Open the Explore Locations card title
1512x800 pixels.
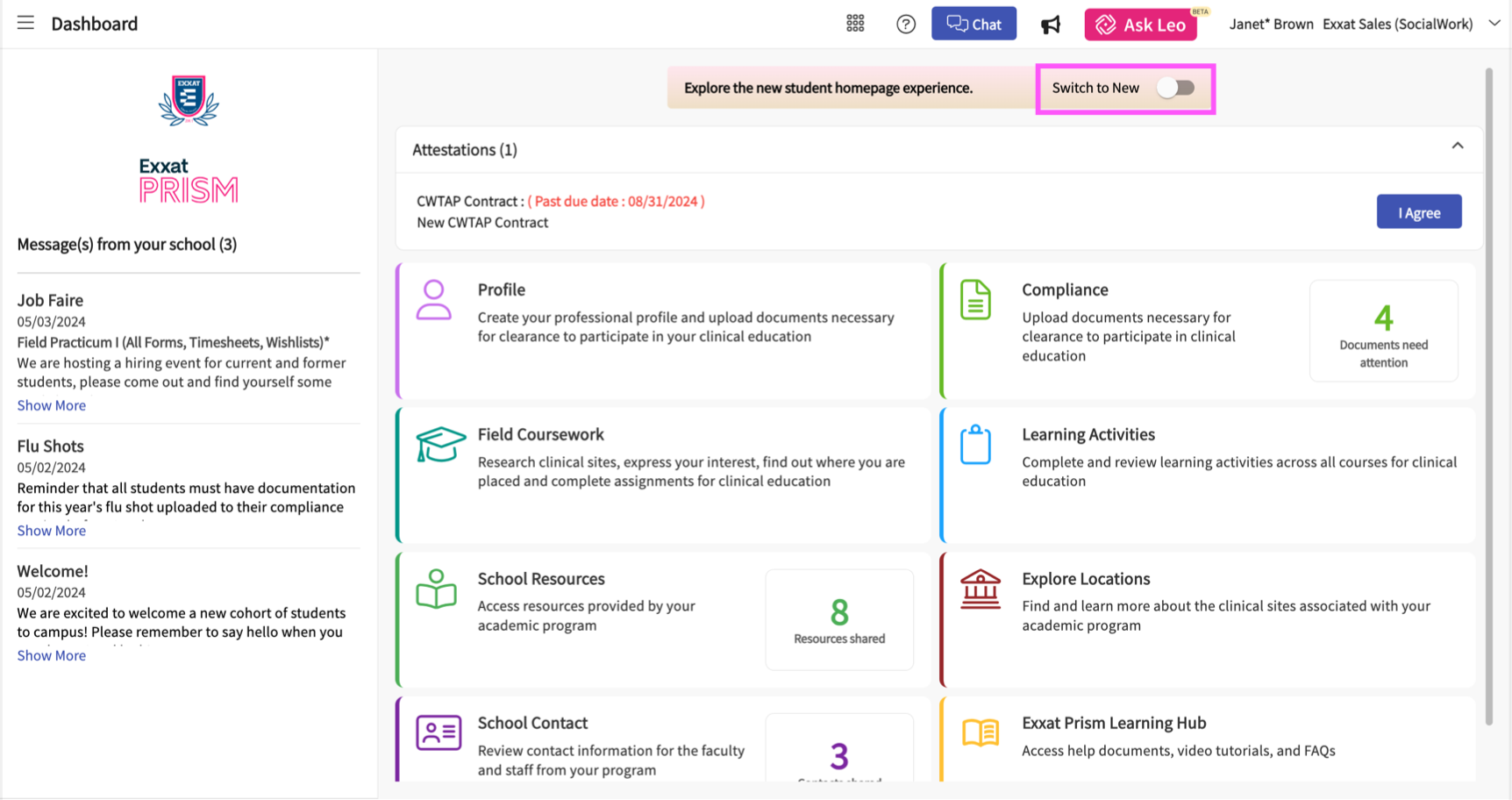pos(1086,579)
